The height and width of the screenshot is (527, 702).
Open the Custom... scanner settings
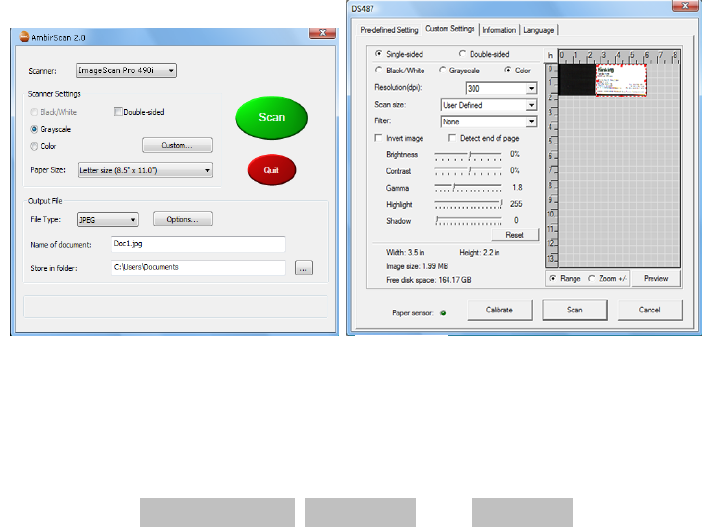click(177, 145)
